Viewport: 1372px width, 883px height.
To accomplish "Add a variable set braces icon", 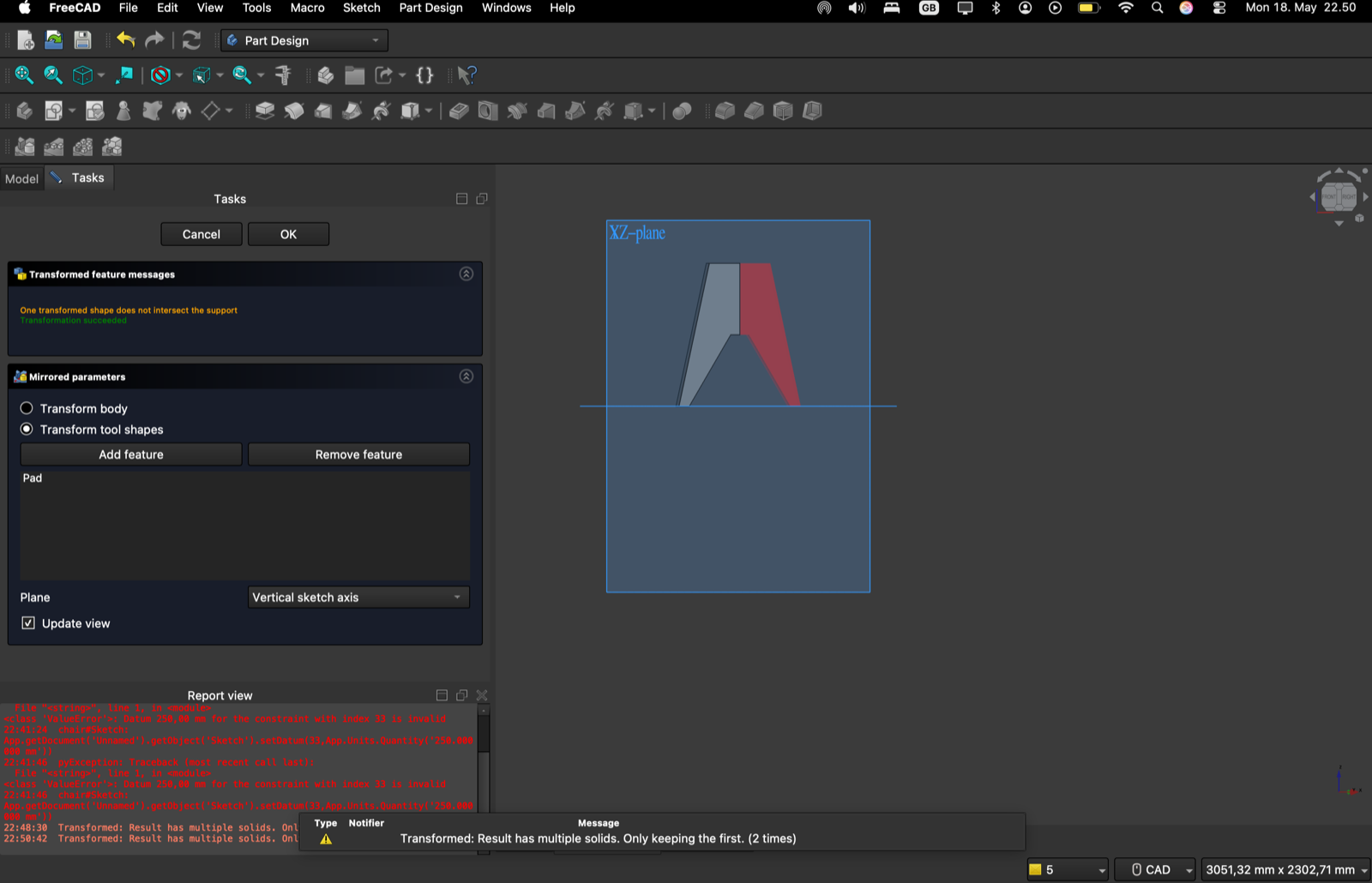I will [x=425, y=75].
